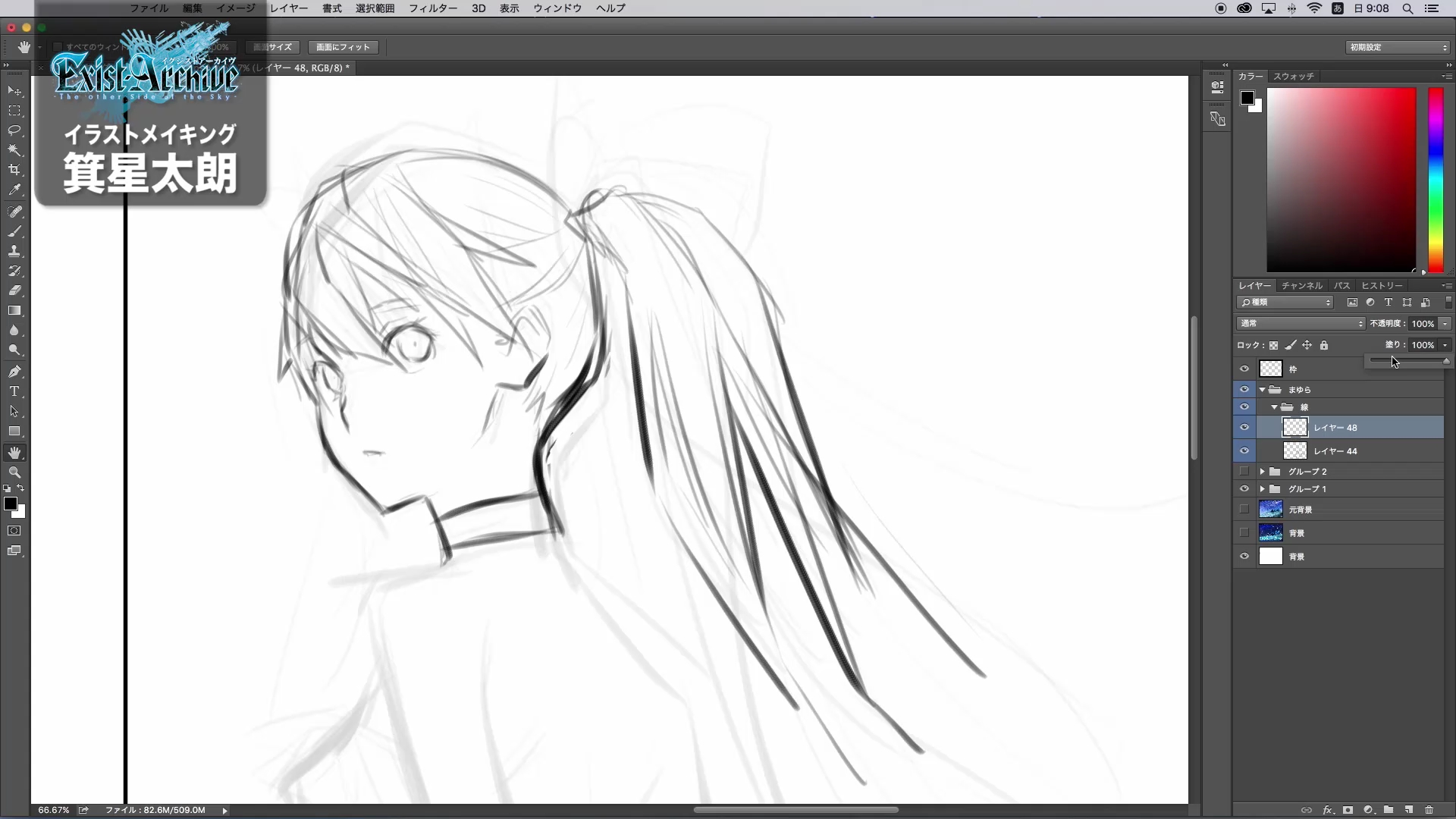Select the Brush tool
This screenshot has width=1456, height=819.
point(14,231)
